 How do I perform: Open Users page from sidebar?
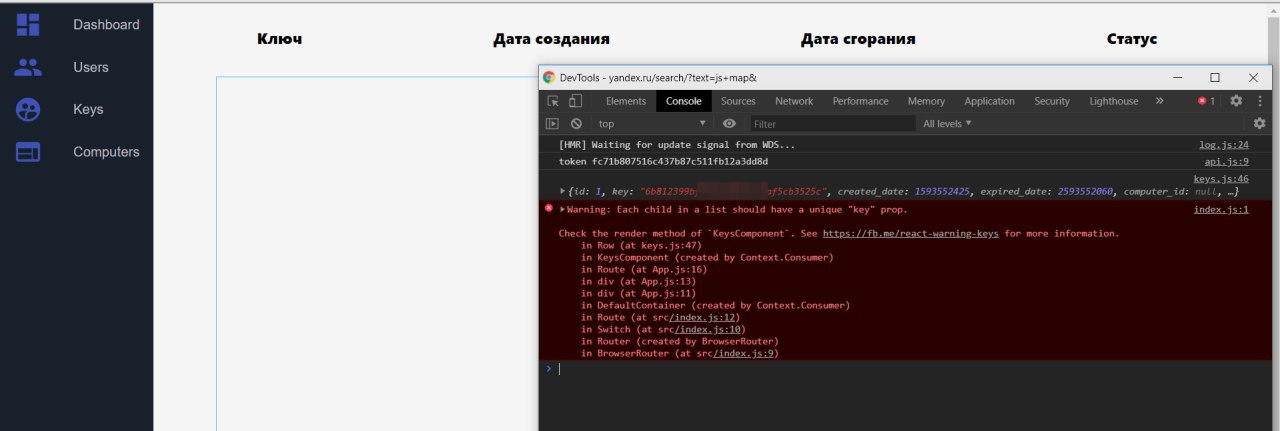pos(91,68)
